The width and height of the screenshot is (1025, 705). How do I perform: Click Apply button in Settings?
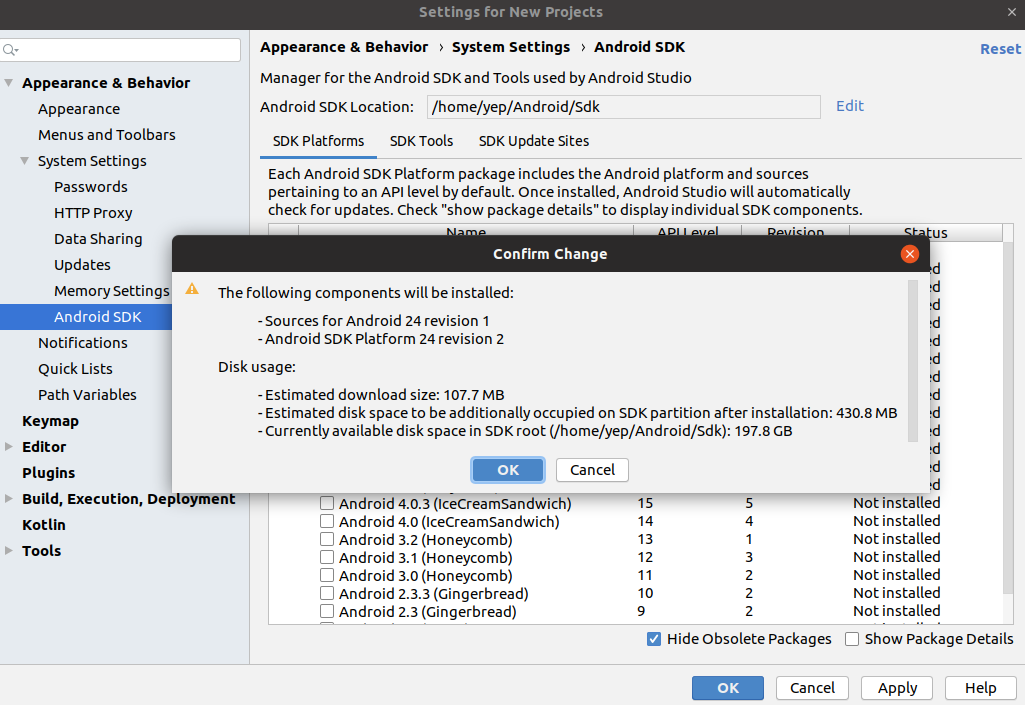point(897,688)
